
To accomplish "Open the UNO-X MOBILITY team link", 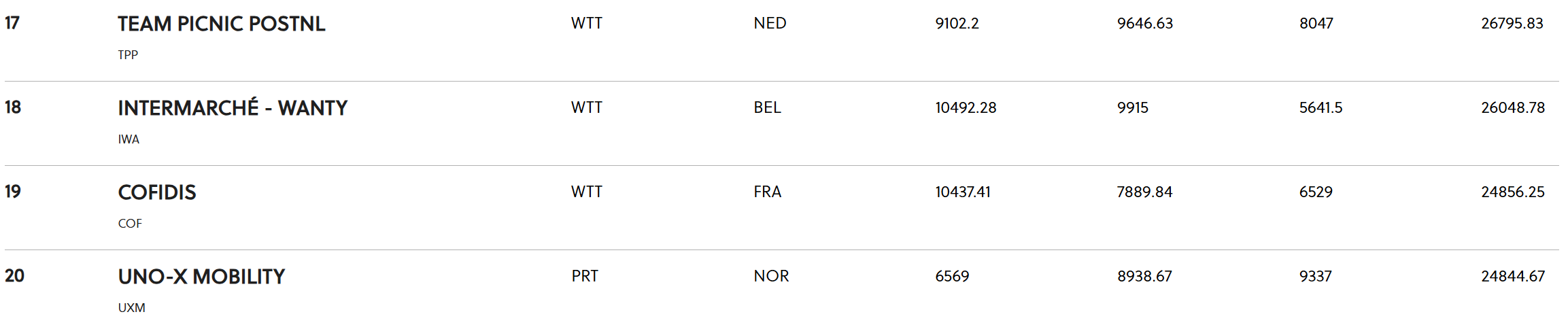I will coord(201,277).
